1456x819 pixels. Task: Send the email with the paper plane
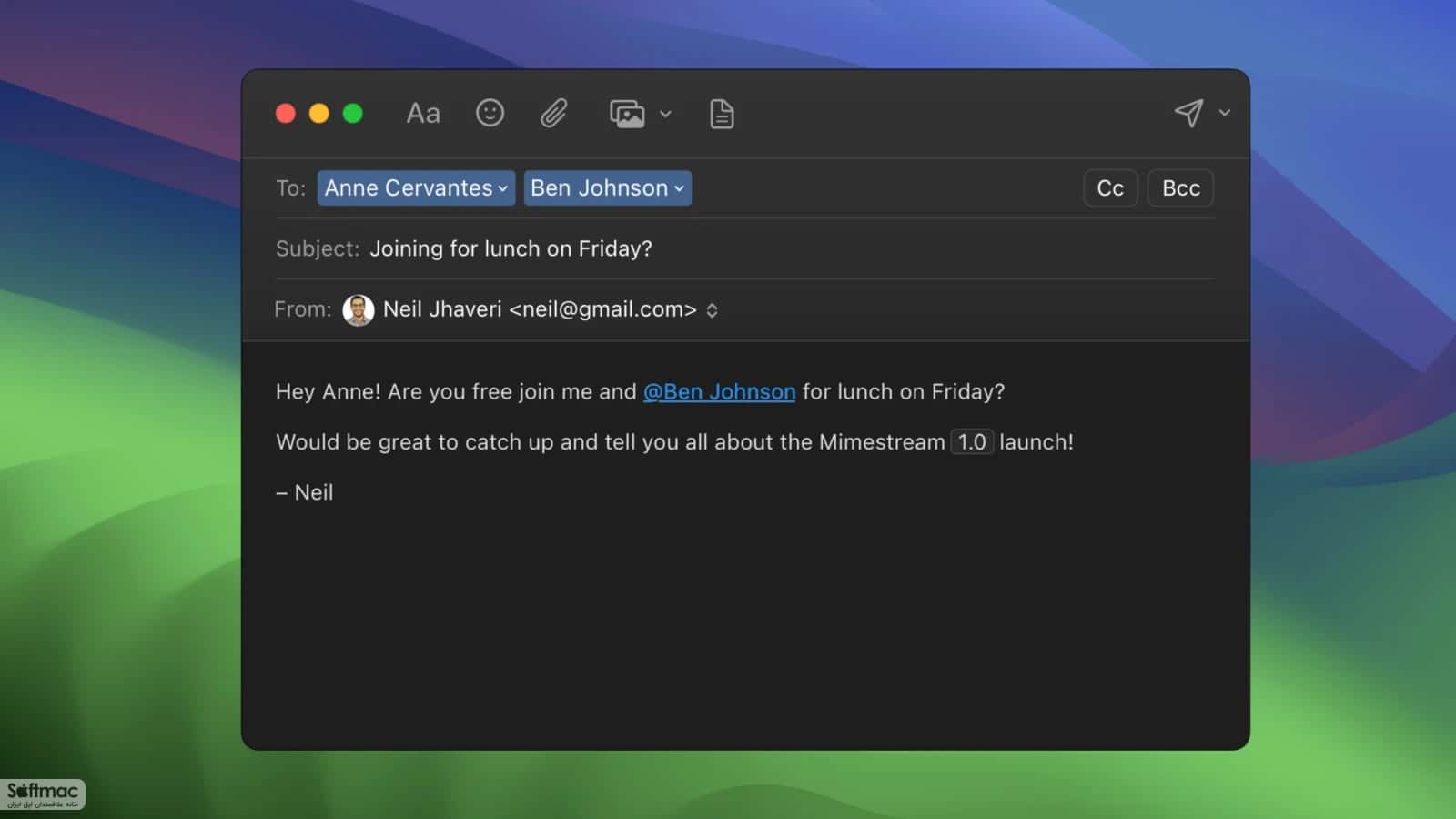1188,113
